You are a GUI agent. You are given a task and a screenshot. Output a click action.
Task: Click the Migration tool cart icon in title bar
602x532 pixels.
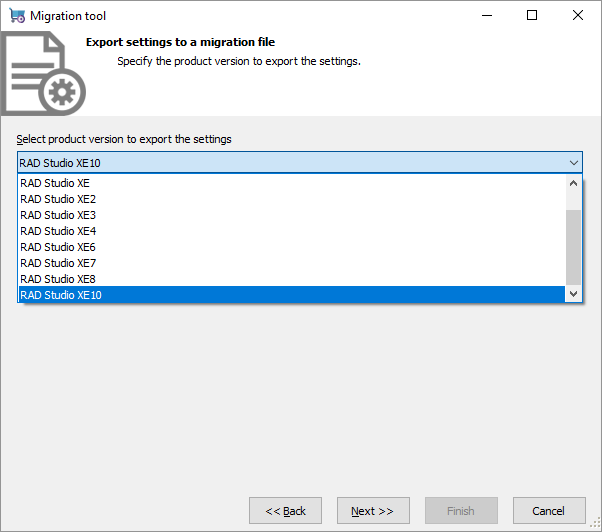17,16
